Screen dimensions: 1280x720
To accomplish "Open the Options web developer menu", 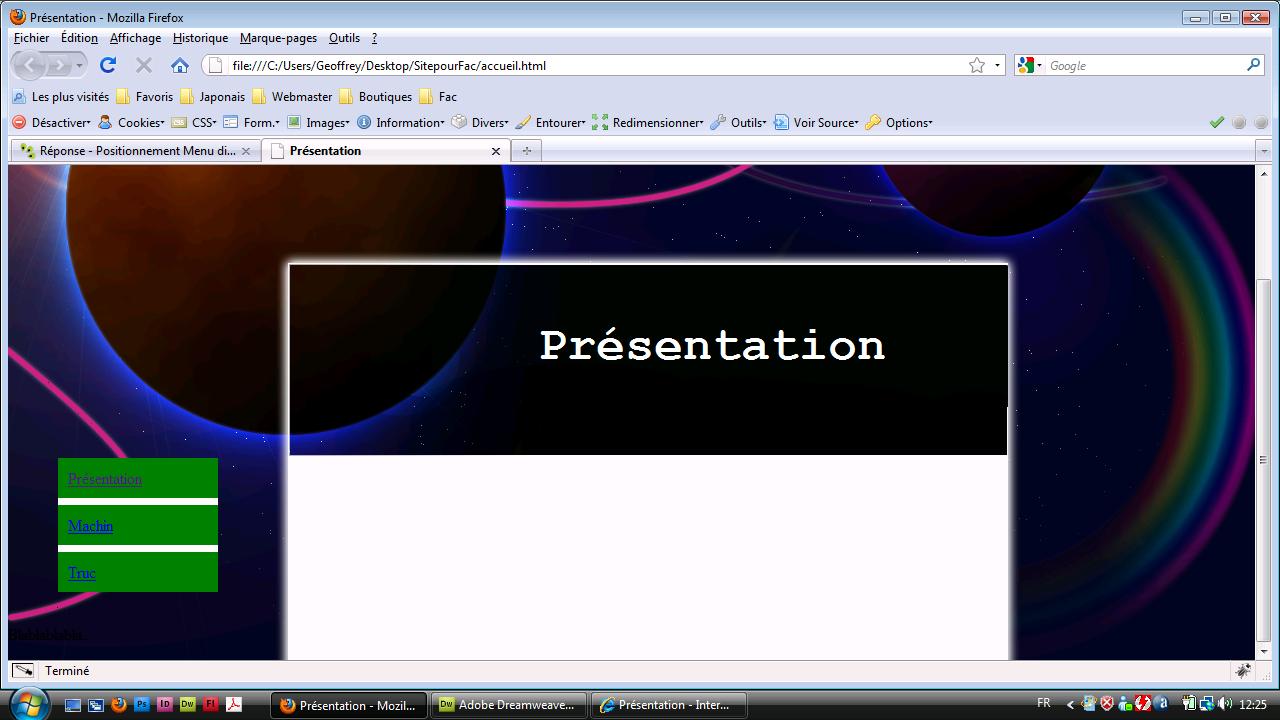I will point(899,122).
